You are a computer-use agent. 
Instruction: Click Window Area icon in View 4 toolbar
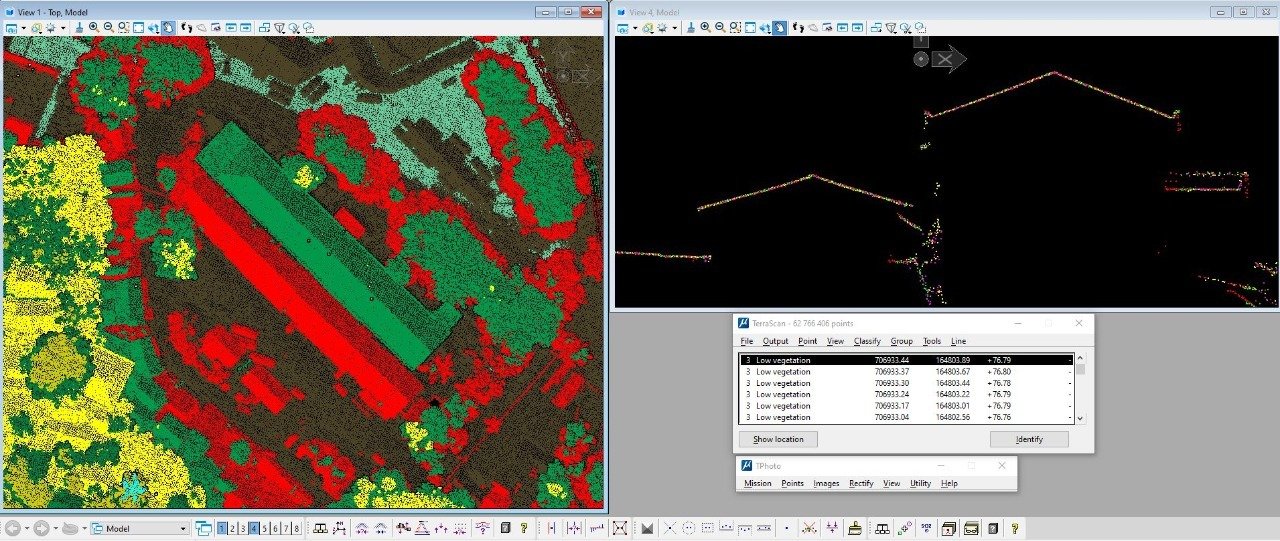tap(733, 28)
